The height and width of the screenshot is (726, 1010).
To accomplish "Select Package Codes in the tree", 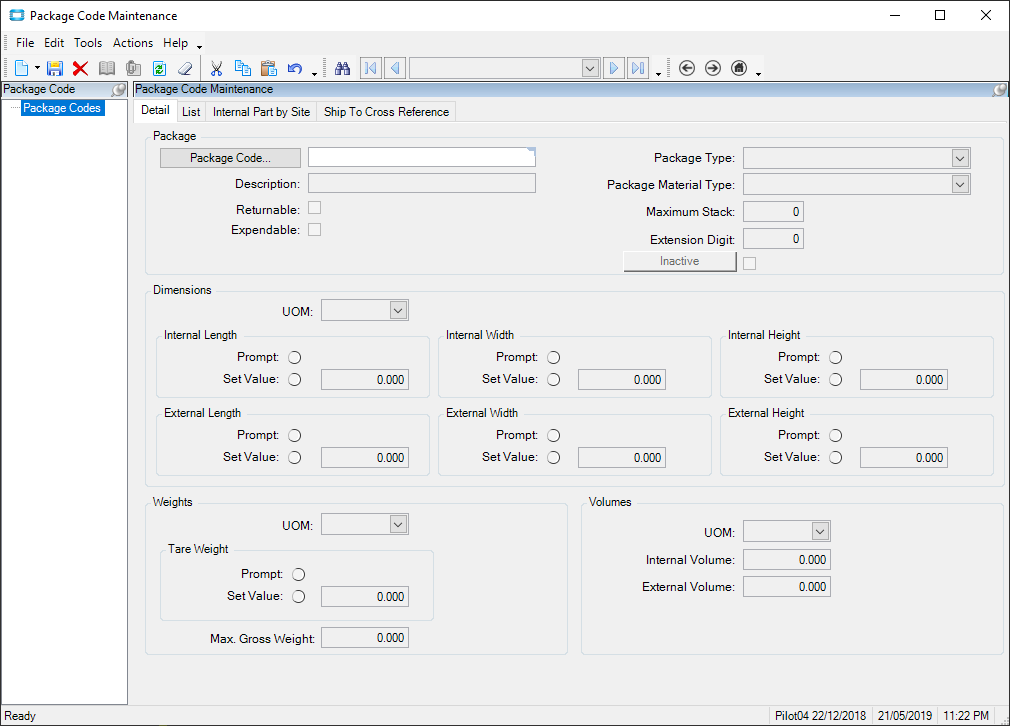I will 62,108.
